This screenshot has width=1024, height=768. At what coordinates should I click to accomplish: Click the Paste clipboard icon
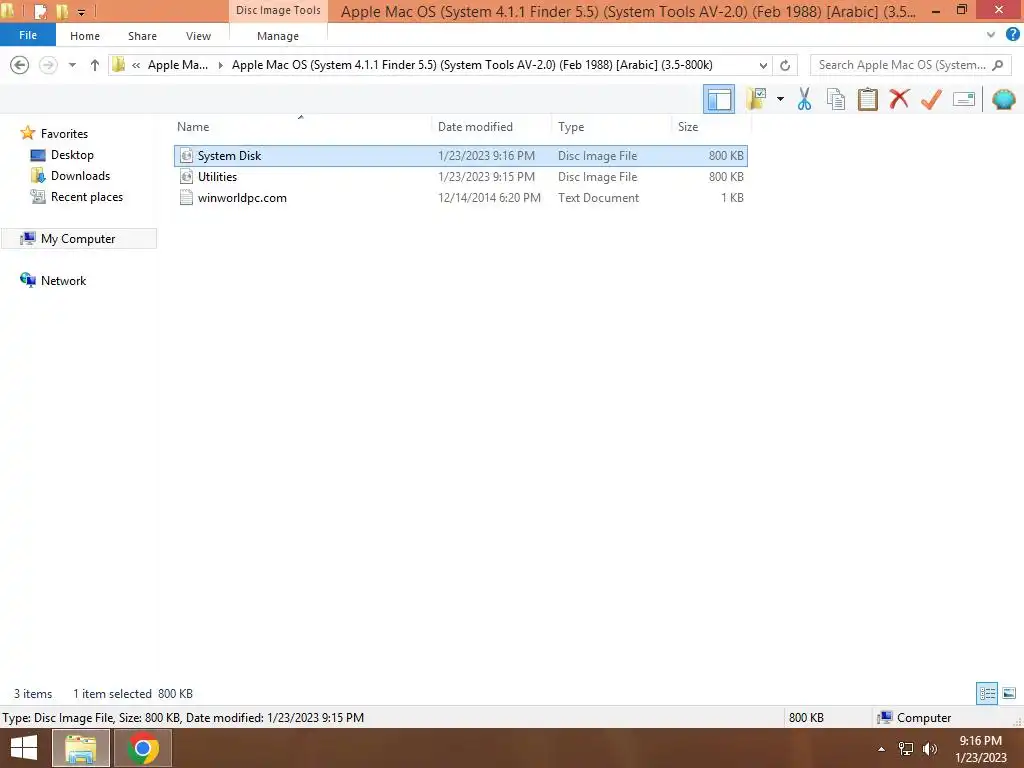point(867,99)
